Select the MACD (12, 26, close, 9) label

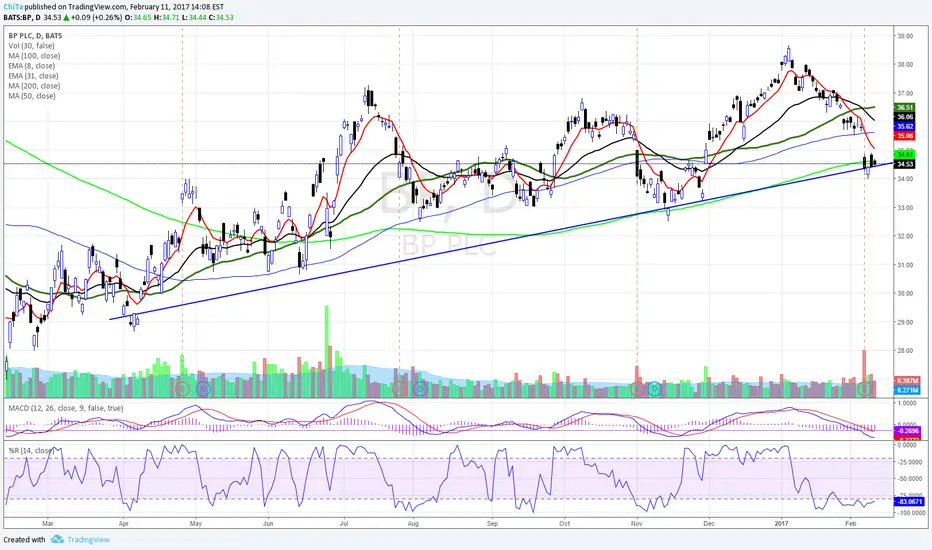click(66, 408)
